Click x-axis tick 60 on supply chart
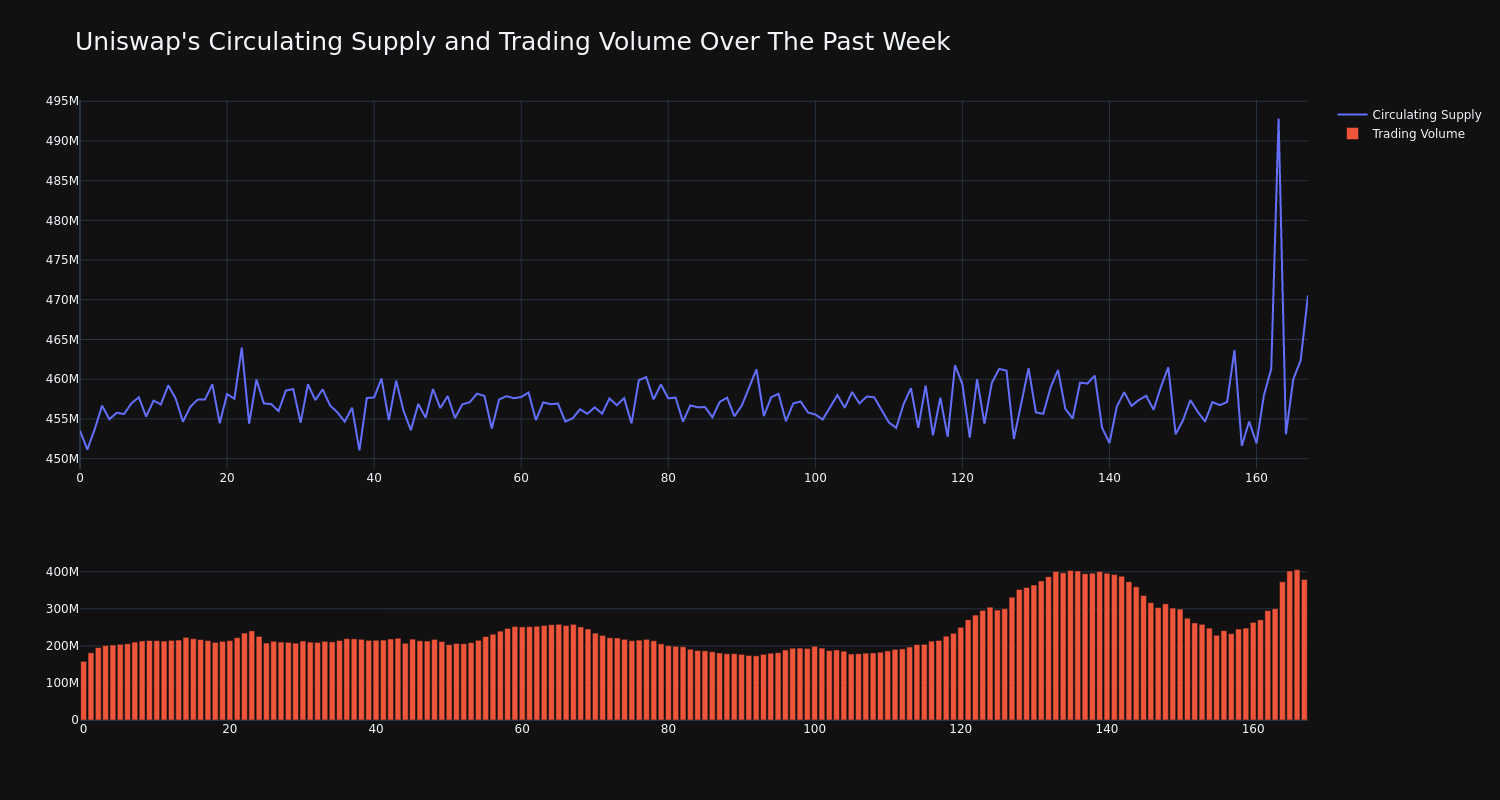Screen dimensions: 1500x800 [x=521, y=478]
